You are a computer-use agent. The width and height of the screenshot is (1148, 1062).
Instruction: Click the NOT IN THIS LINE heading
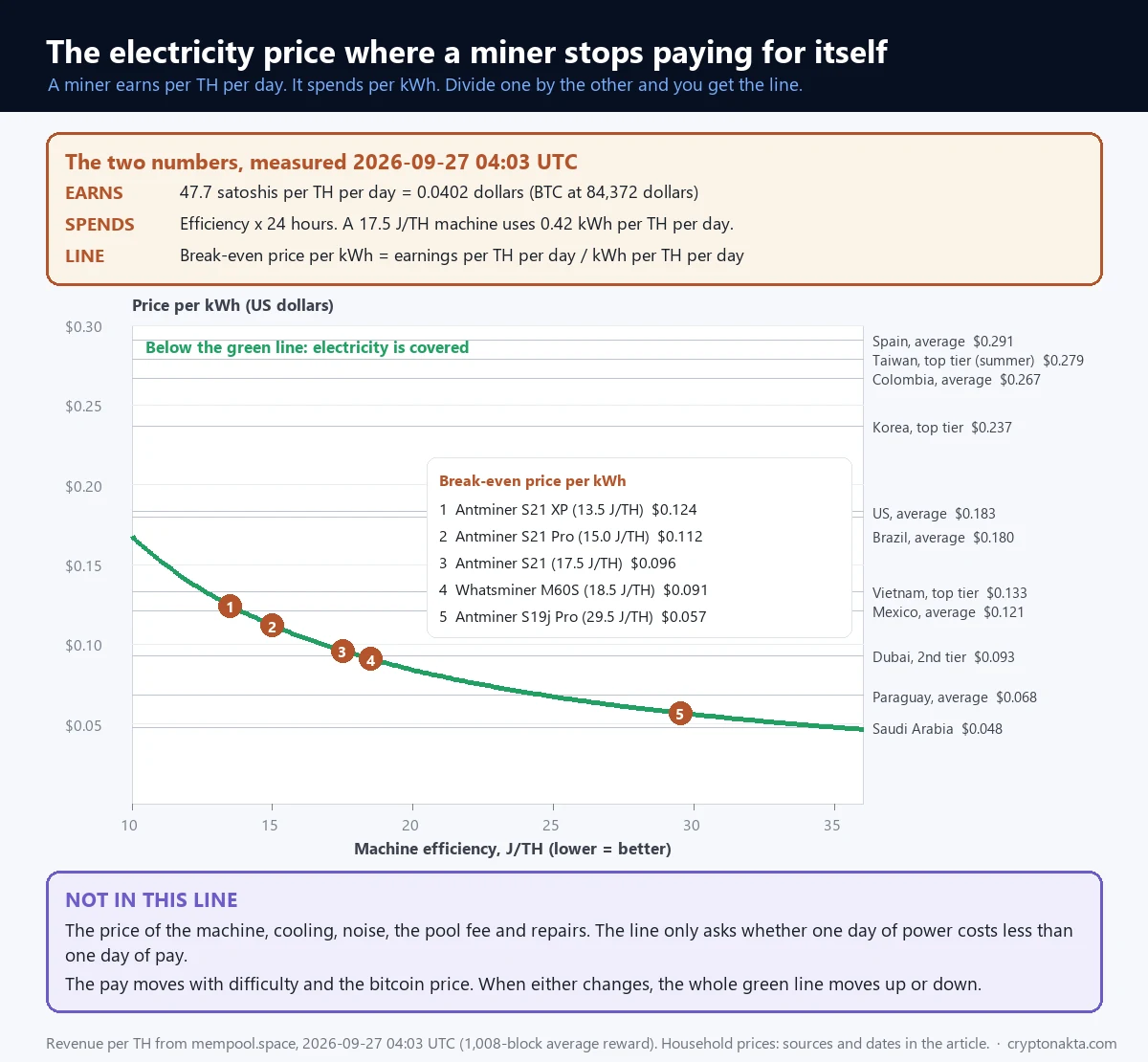tap(151, 900)
